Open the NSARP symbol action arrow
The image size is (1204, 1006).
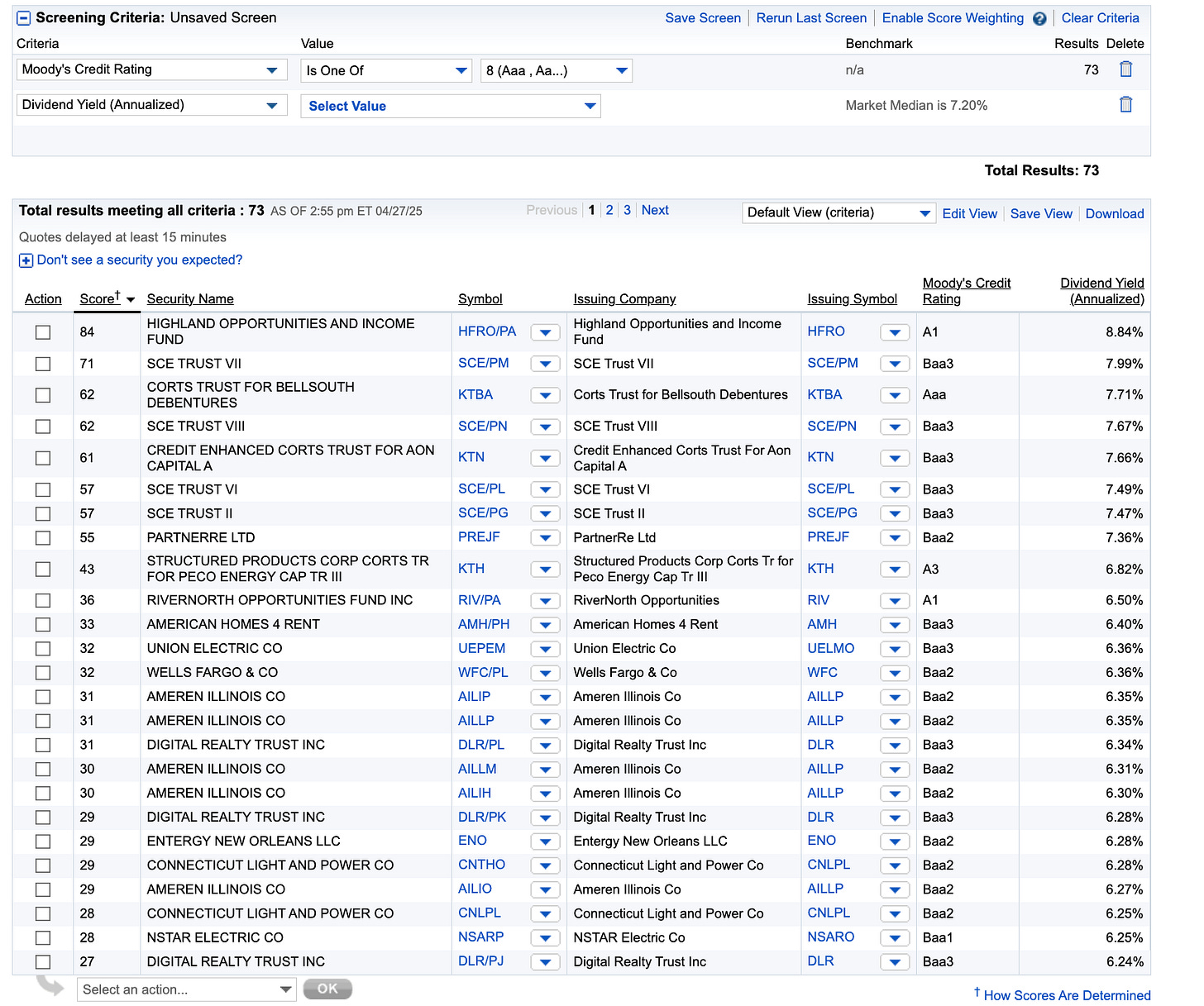point(545,938)
